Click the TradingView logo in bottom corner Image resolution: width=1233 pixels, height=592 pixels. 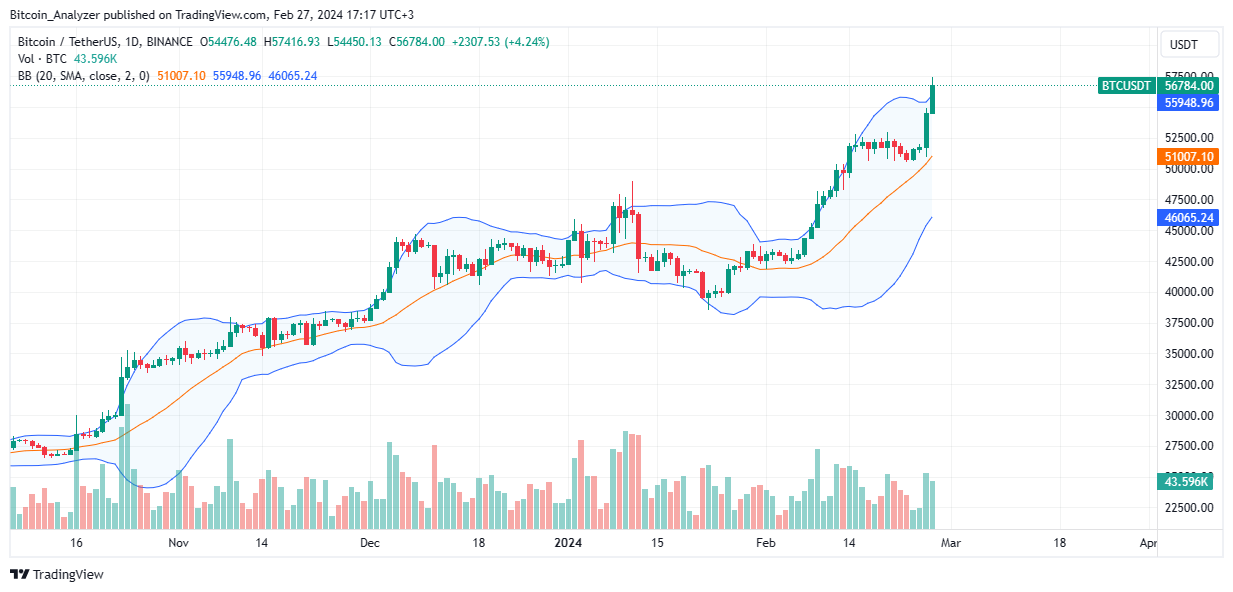57,574
